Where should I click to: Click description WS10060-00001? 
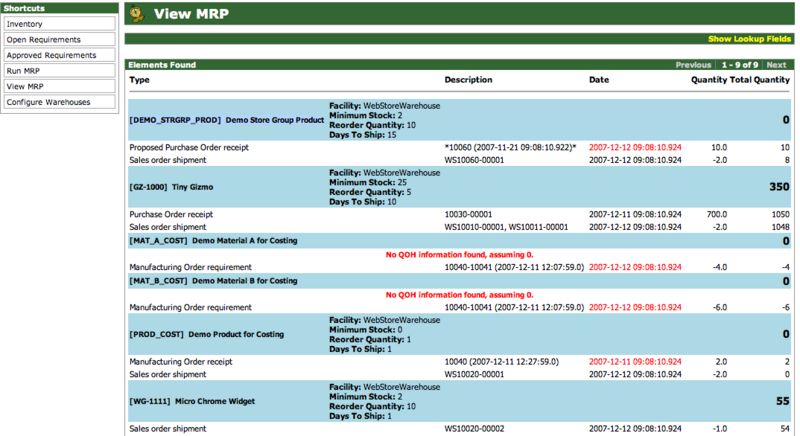pos(474,160)
